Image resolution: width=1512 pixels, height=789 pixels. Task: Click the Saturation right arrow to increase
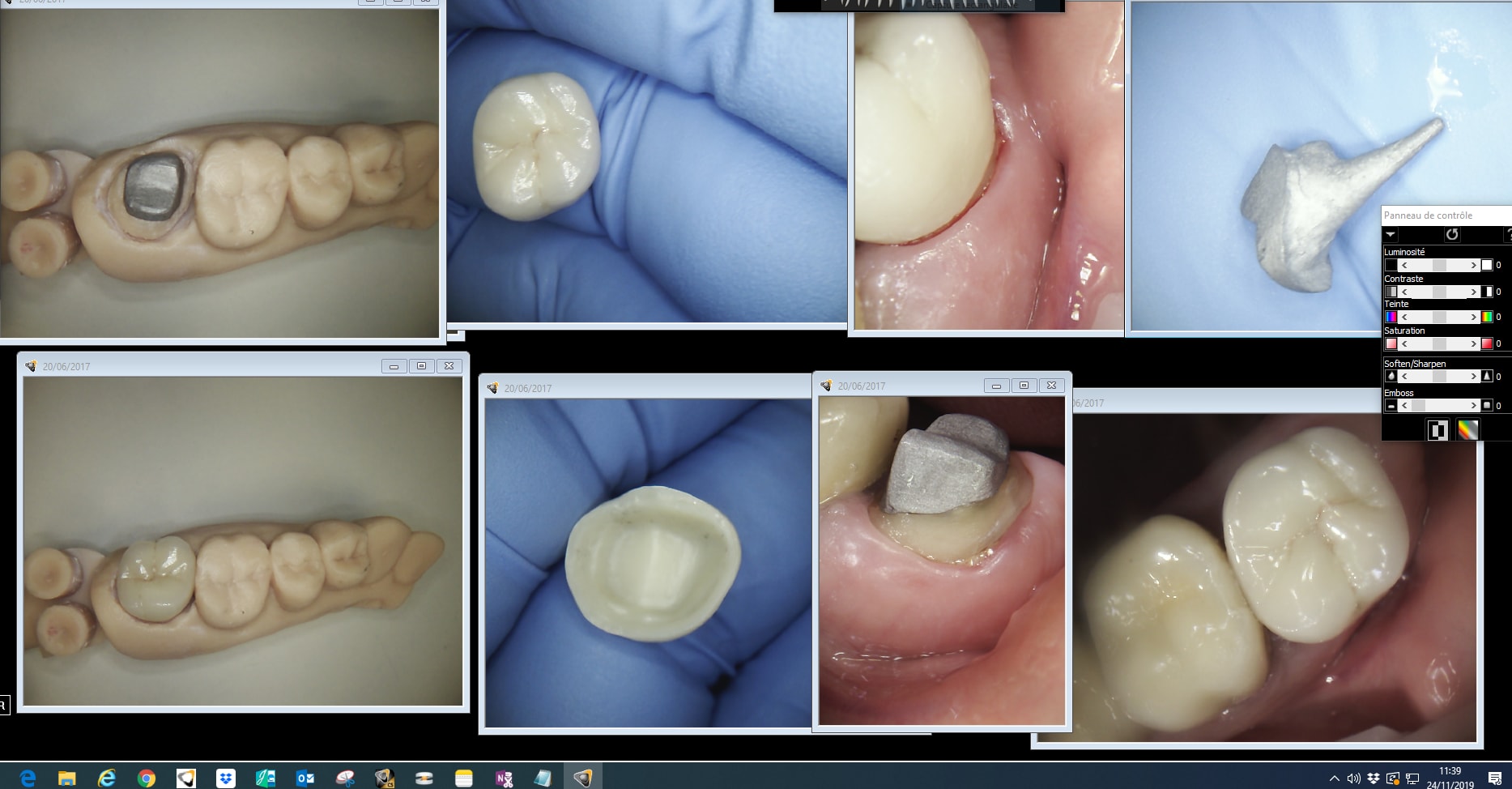(x=1474, y=344)
